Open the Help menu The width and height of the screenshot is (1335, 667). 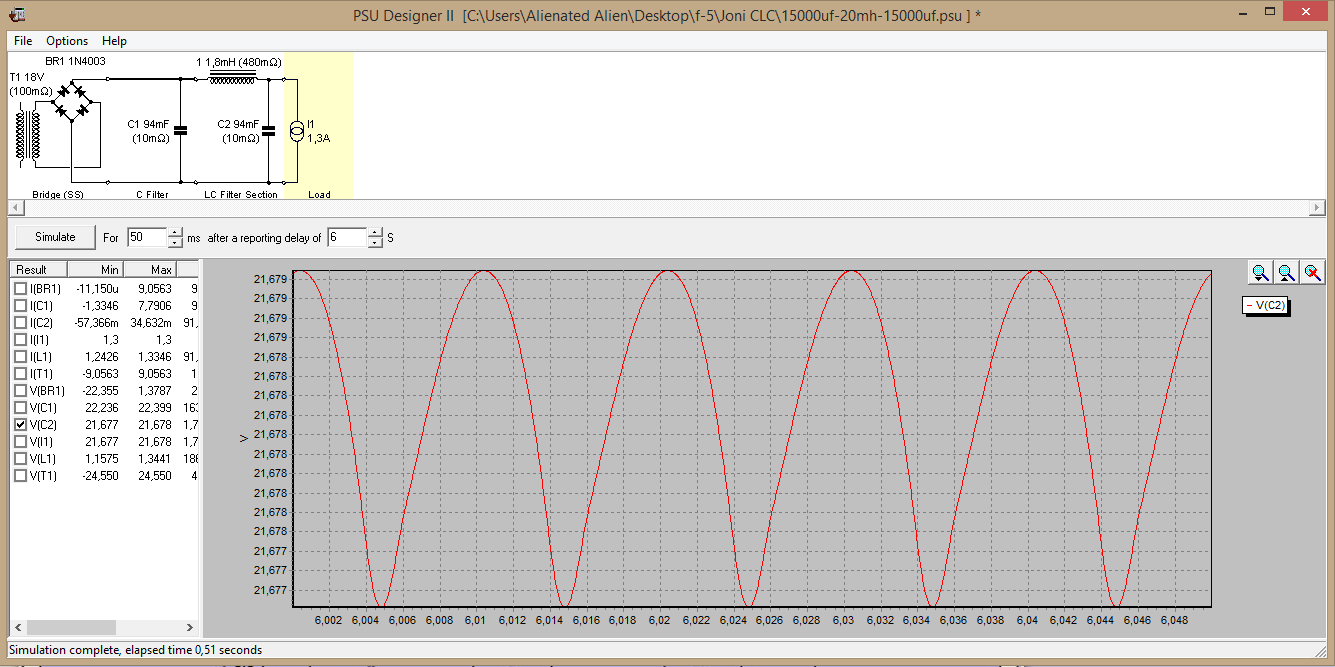(x=115, y=41)
